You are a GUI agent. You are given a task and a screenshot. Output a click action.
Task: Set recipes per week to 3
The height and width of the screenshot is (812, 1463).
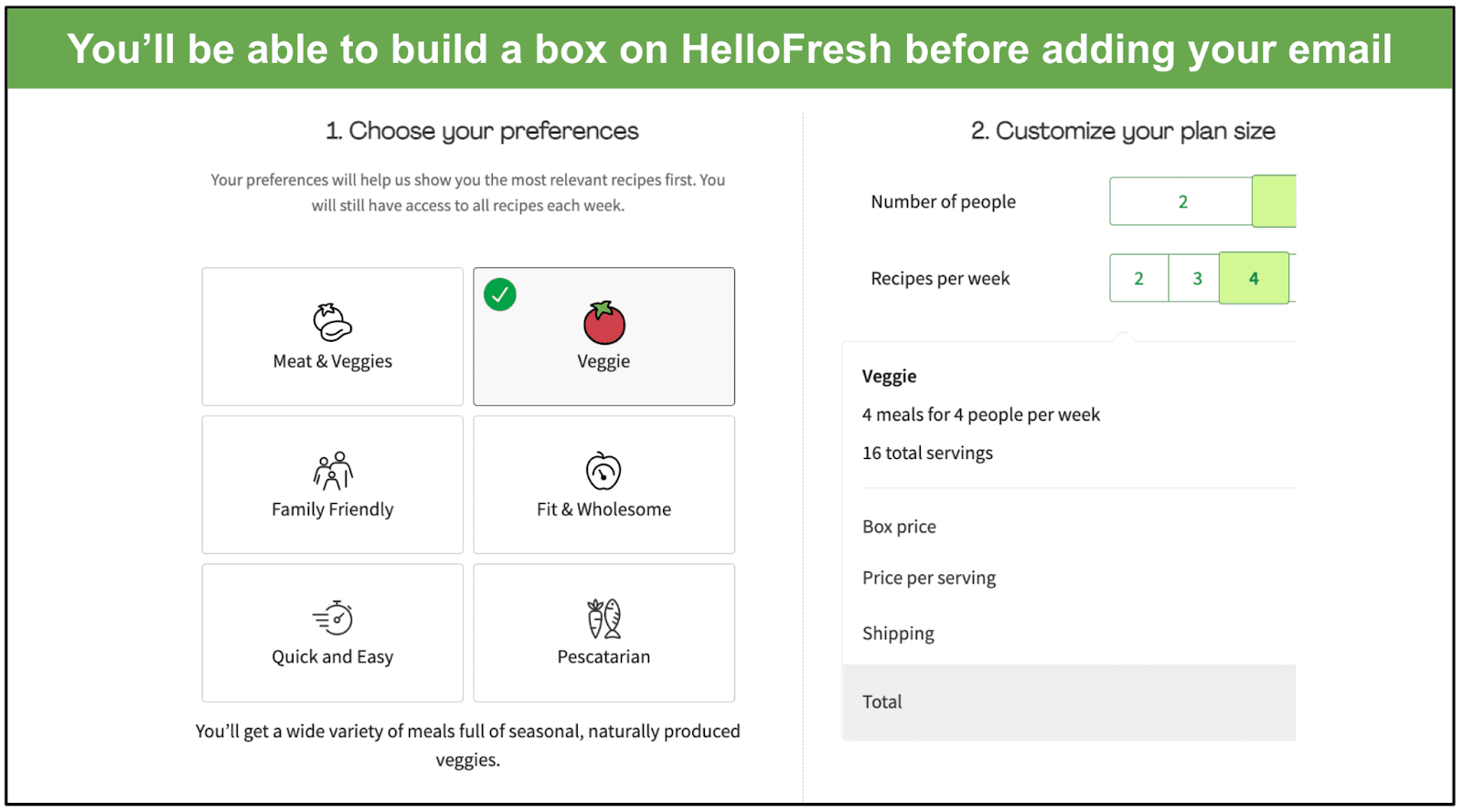pos(1195,278)
